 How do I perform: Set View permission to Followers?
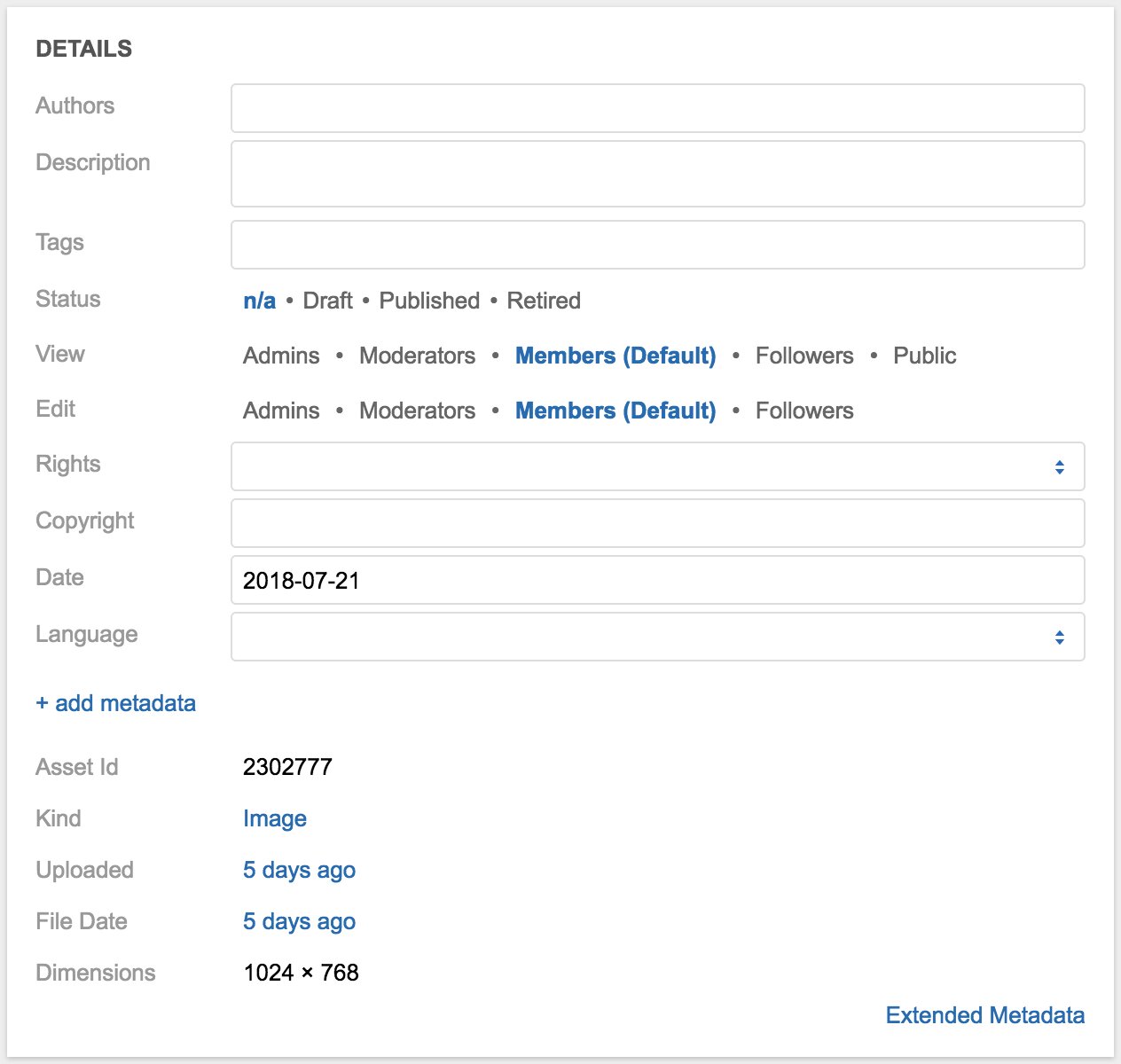(x=804, y=356)
